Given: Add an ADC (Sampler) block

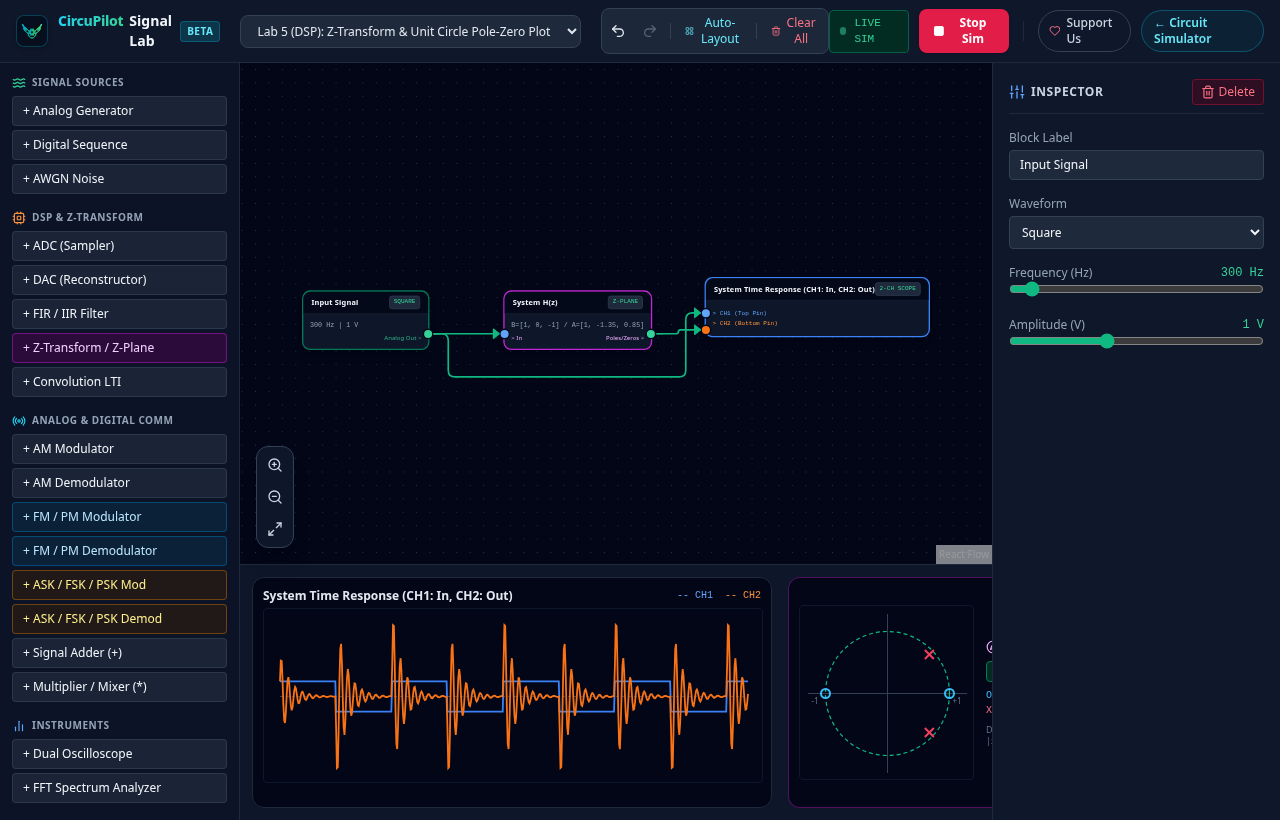Looking at the screenshot, I should [x=119, y=246].
